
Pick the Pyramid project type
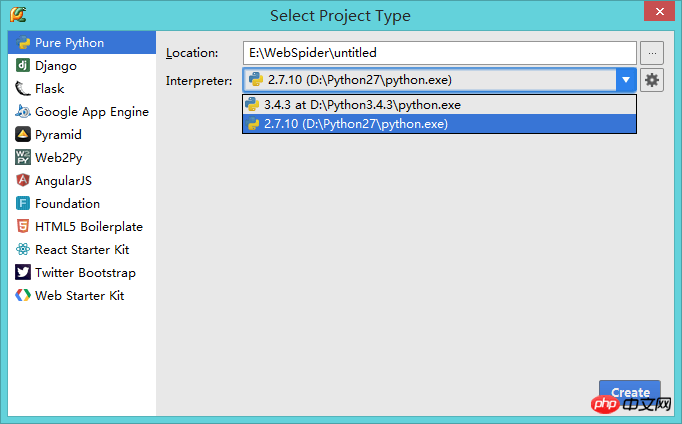pos(82,135)
